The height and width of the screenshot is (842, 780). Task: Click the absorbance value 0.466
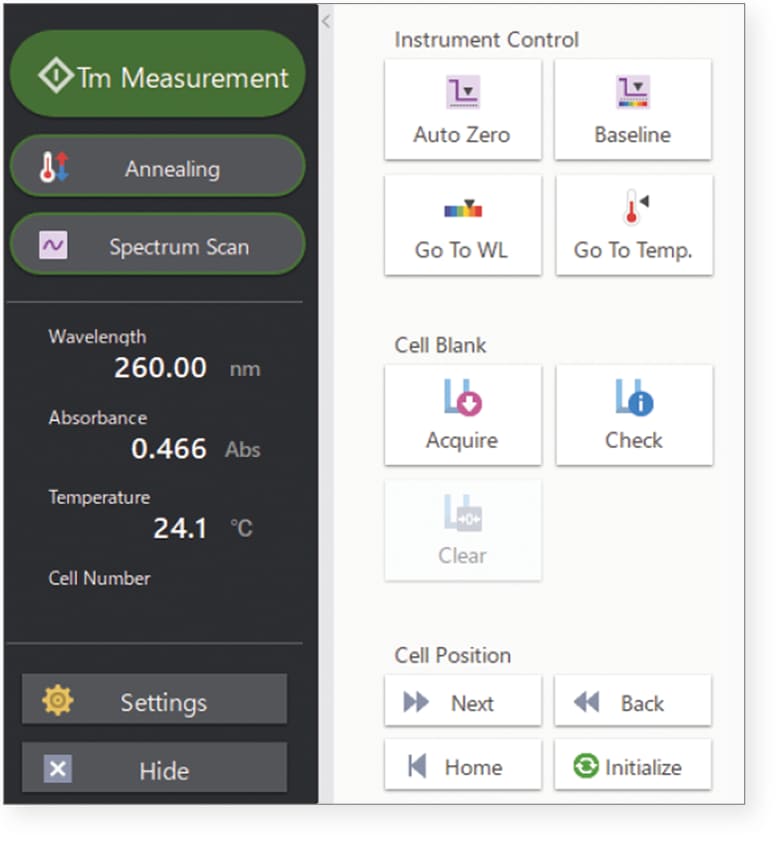tap(169, 449)
